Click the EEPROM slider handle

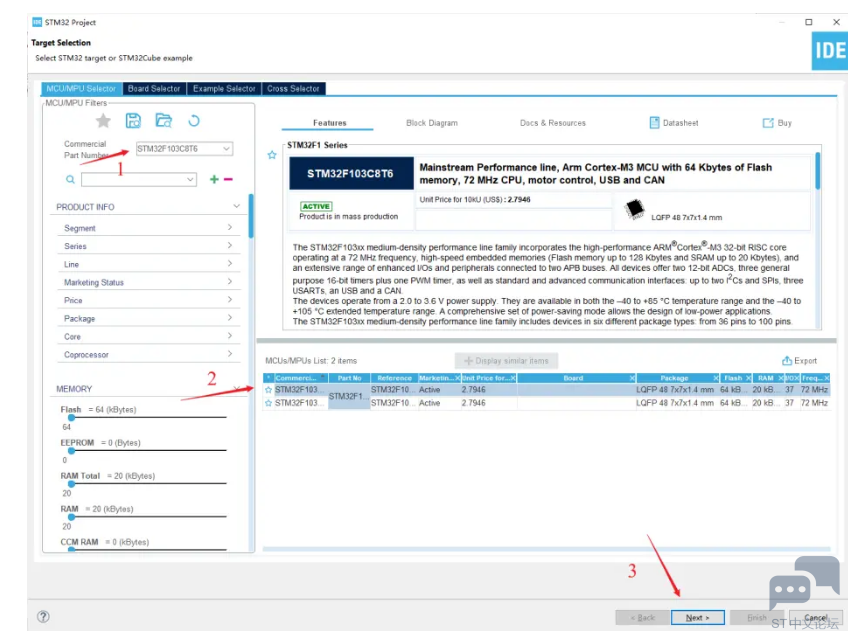tap(71, 450)
